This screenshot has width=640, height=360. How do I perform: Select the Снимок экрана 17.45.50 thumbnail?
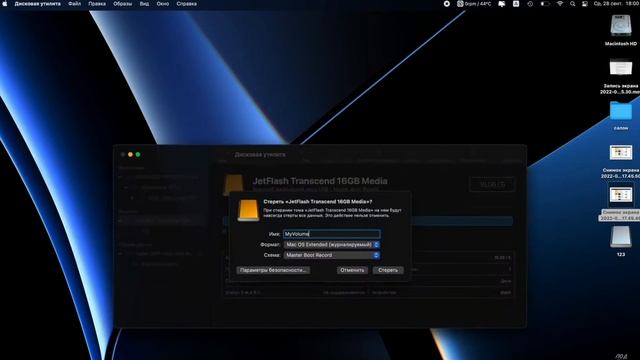coord(621,153)
